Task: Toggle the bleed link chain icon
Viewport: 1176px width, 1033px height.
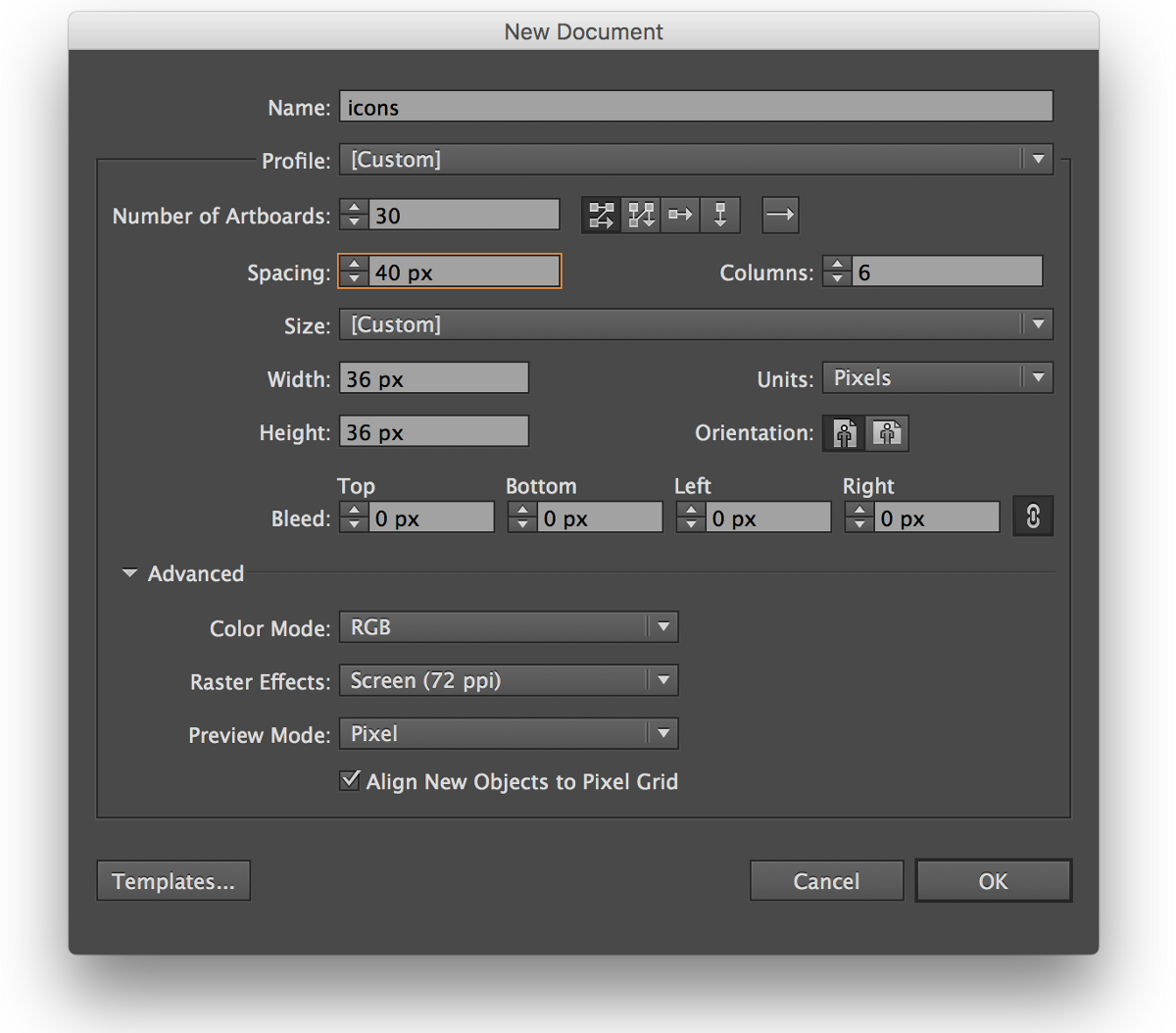Action: [1033, 516]
